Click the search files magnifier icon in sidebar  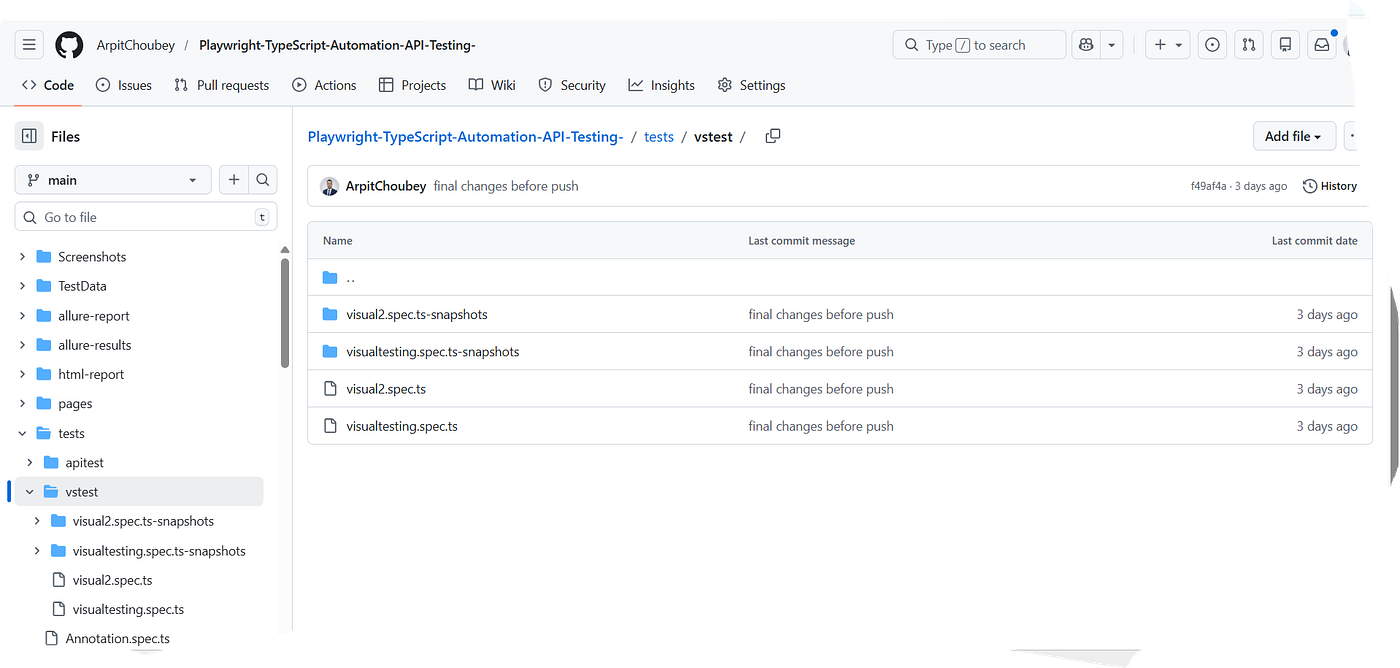tap(262, 180)
